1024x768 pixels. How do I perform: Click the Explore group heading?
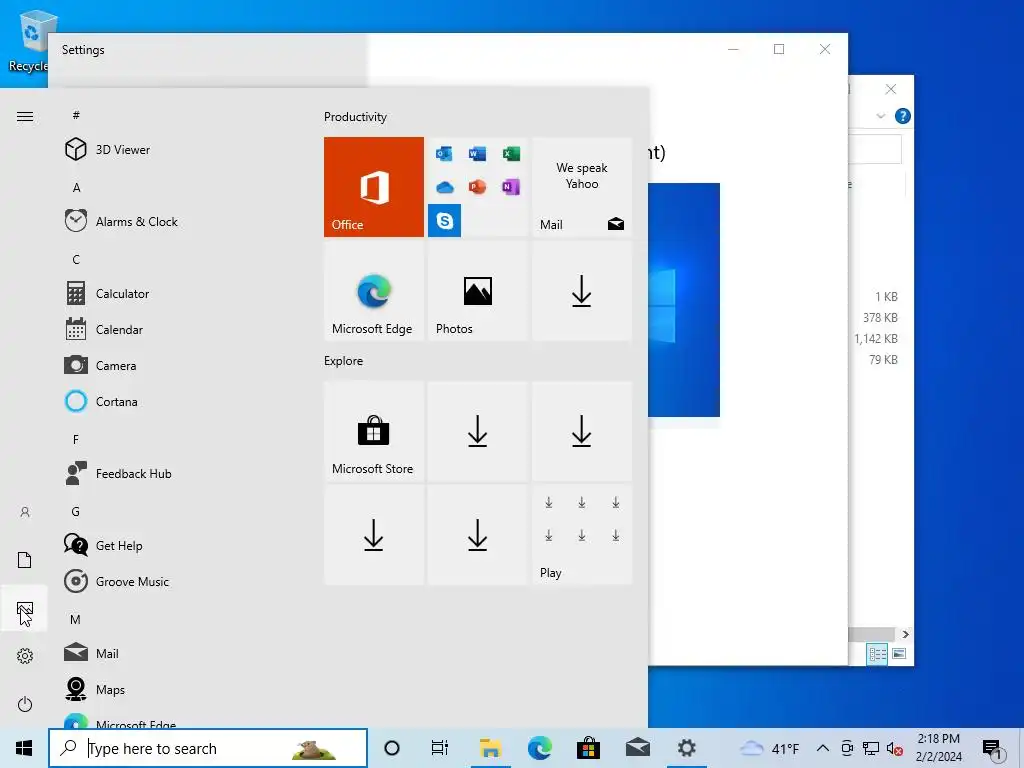point(344,361)
